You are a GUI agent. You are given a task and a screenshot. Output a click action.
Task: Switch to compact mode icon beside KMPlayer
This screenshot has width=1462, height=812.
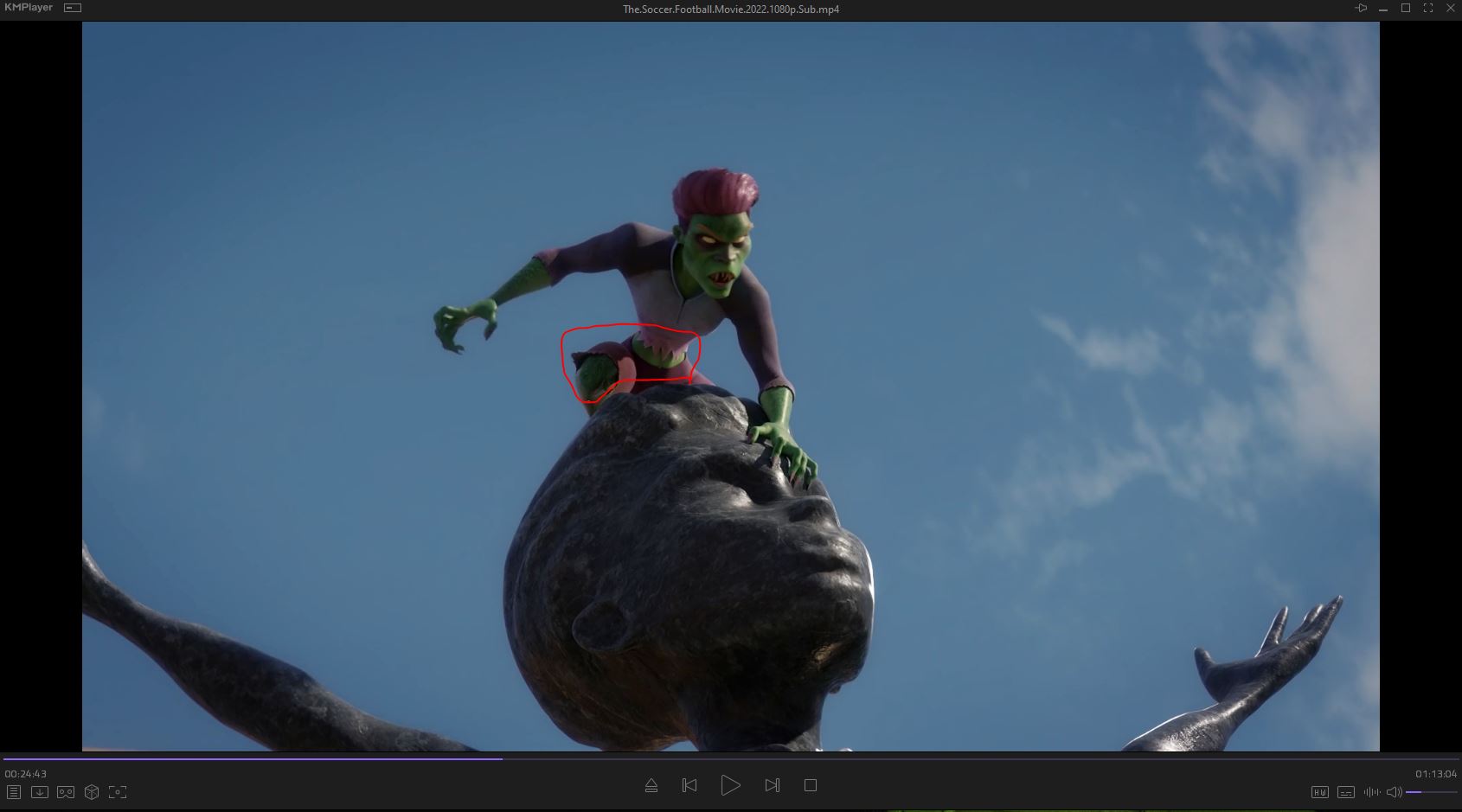pyautogui.click(x=74, y=8)
